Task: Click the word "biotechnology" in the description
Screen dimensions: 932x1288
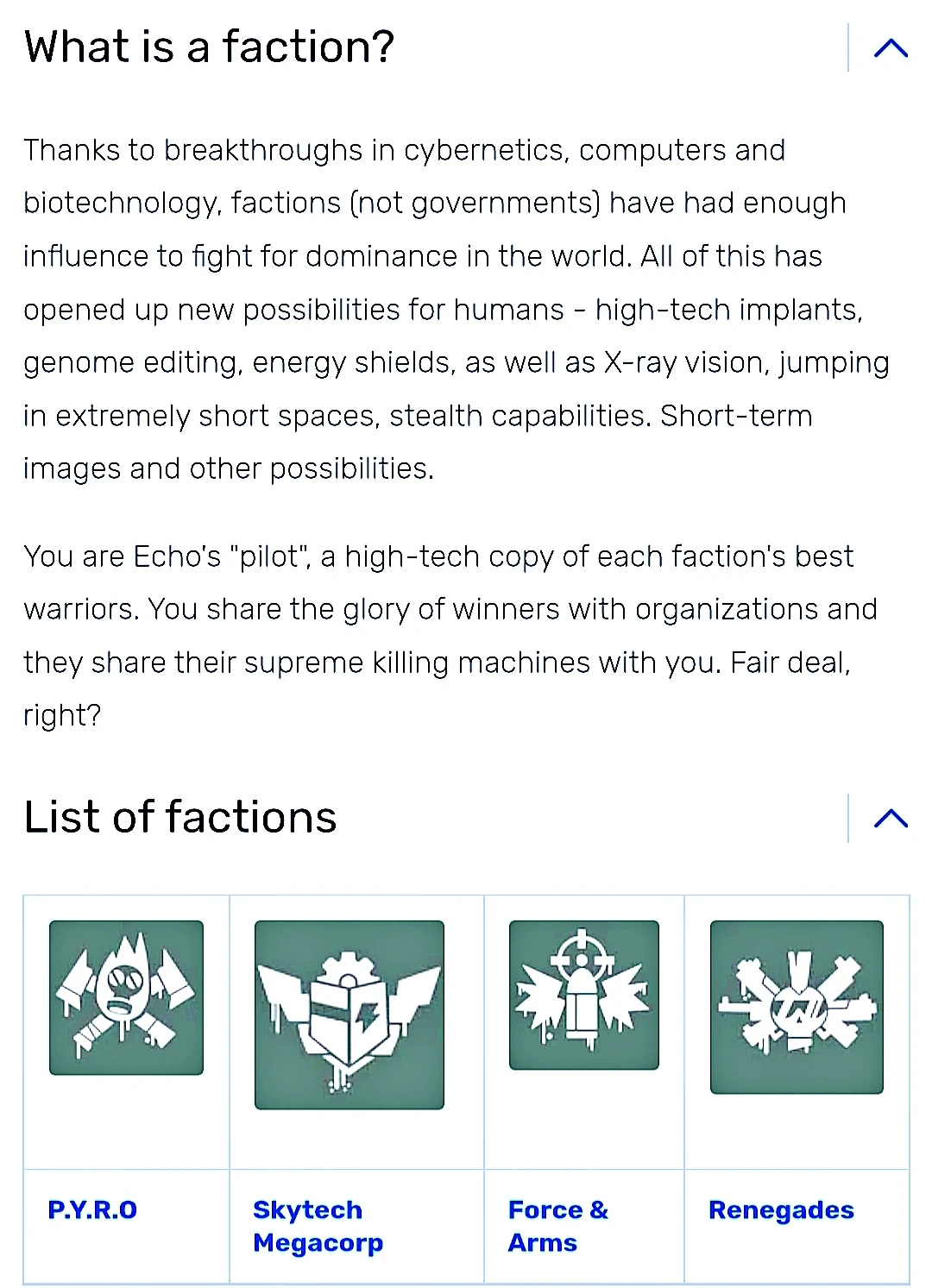Action: 122,204
